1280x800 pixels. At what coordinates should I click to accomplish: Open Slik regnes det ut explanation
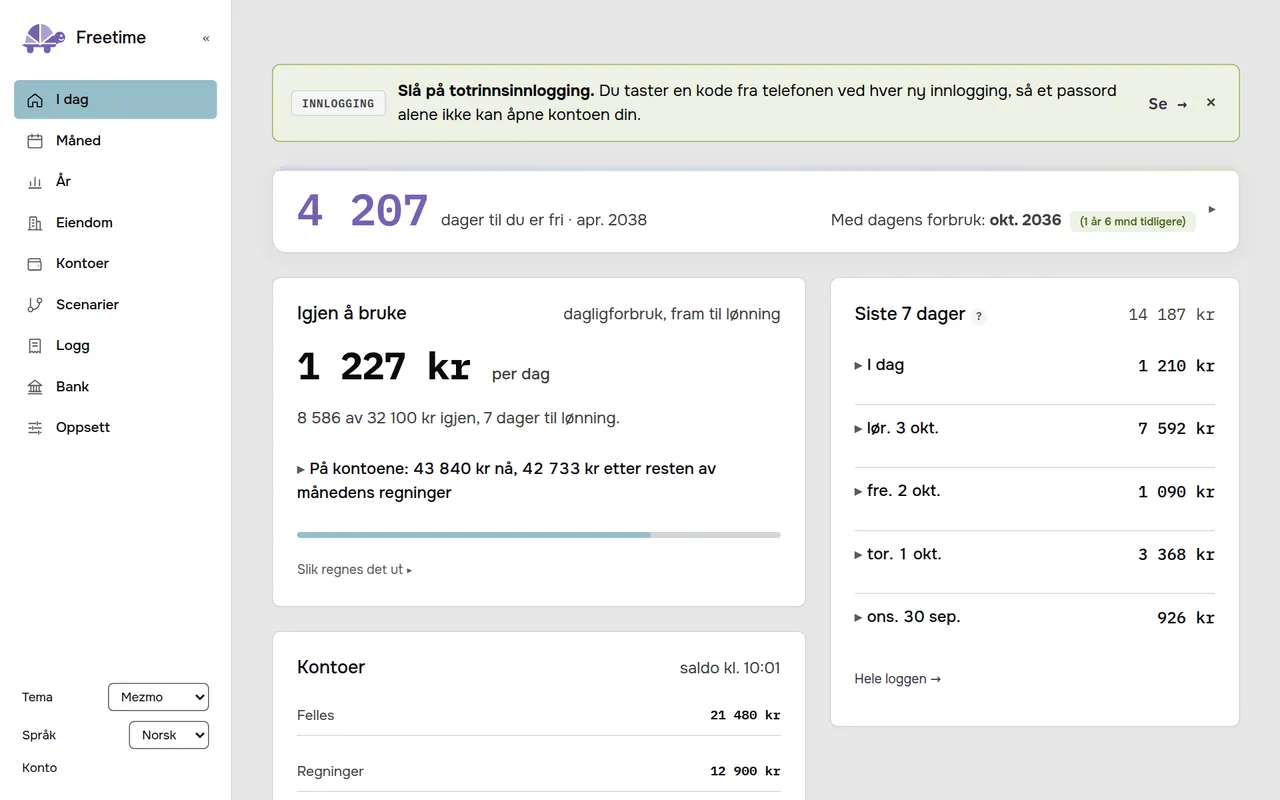(x=354, y=570)
